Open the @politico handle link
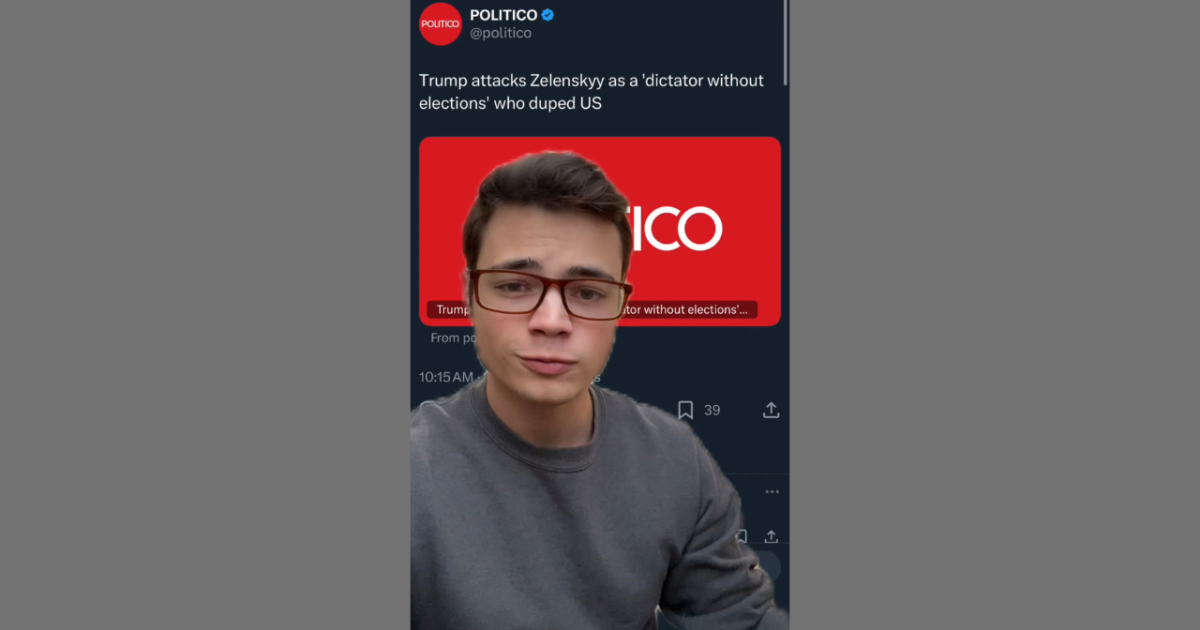Screen dimensions: 1200x630 (x=500, y=33)
